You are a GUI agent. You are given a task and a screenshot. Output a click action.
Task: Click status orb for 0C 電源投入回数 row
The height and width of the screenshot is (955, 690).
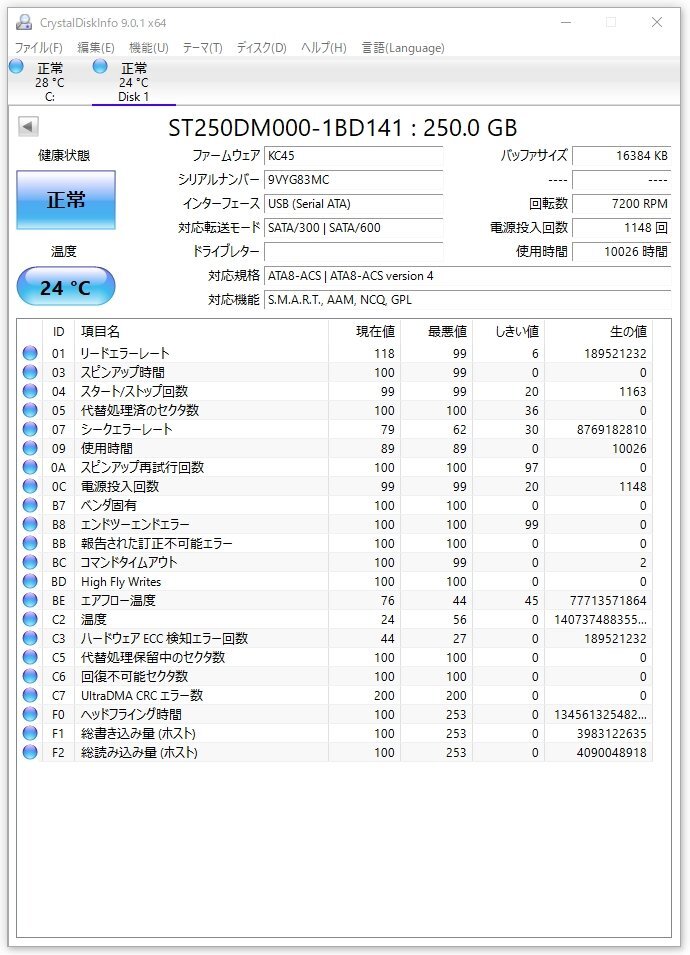point(30,486)
